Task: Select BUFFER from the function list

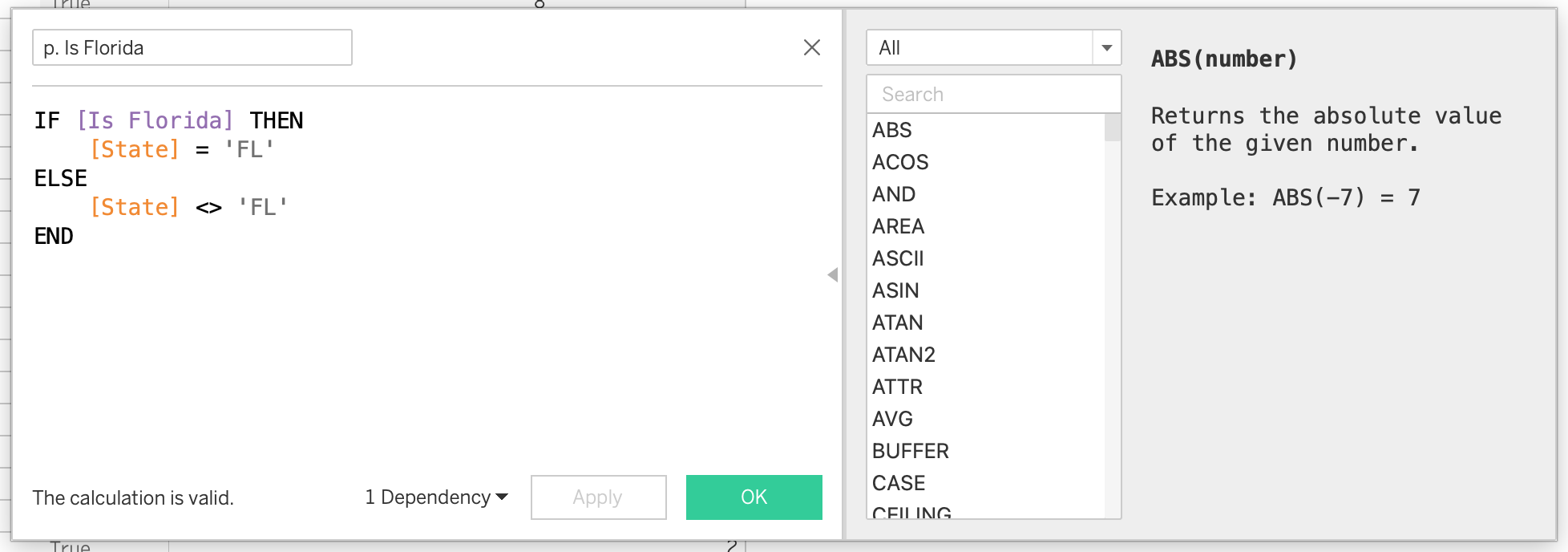Action: 910,451
